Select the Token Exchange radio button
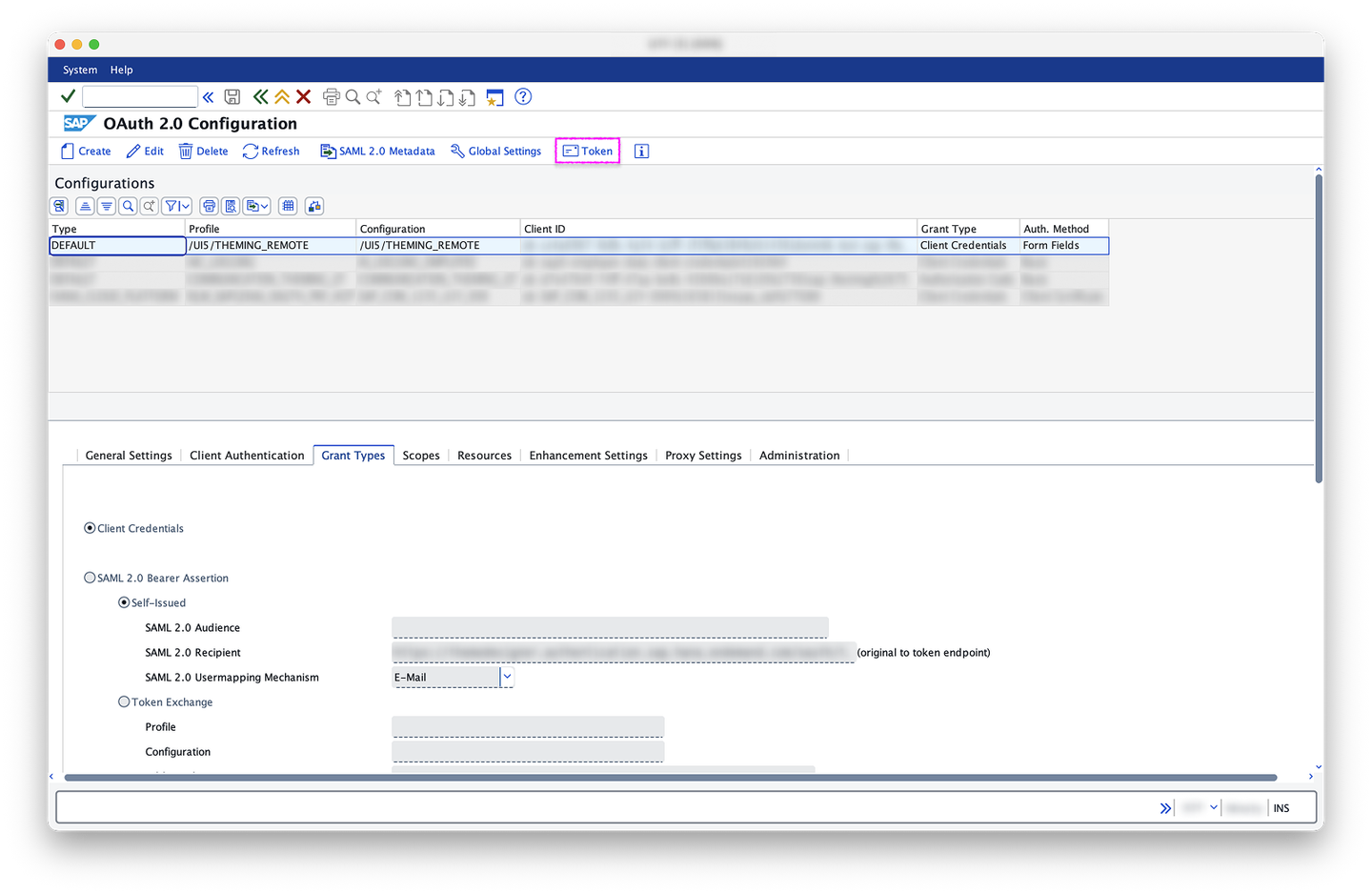 pos(124,701)
